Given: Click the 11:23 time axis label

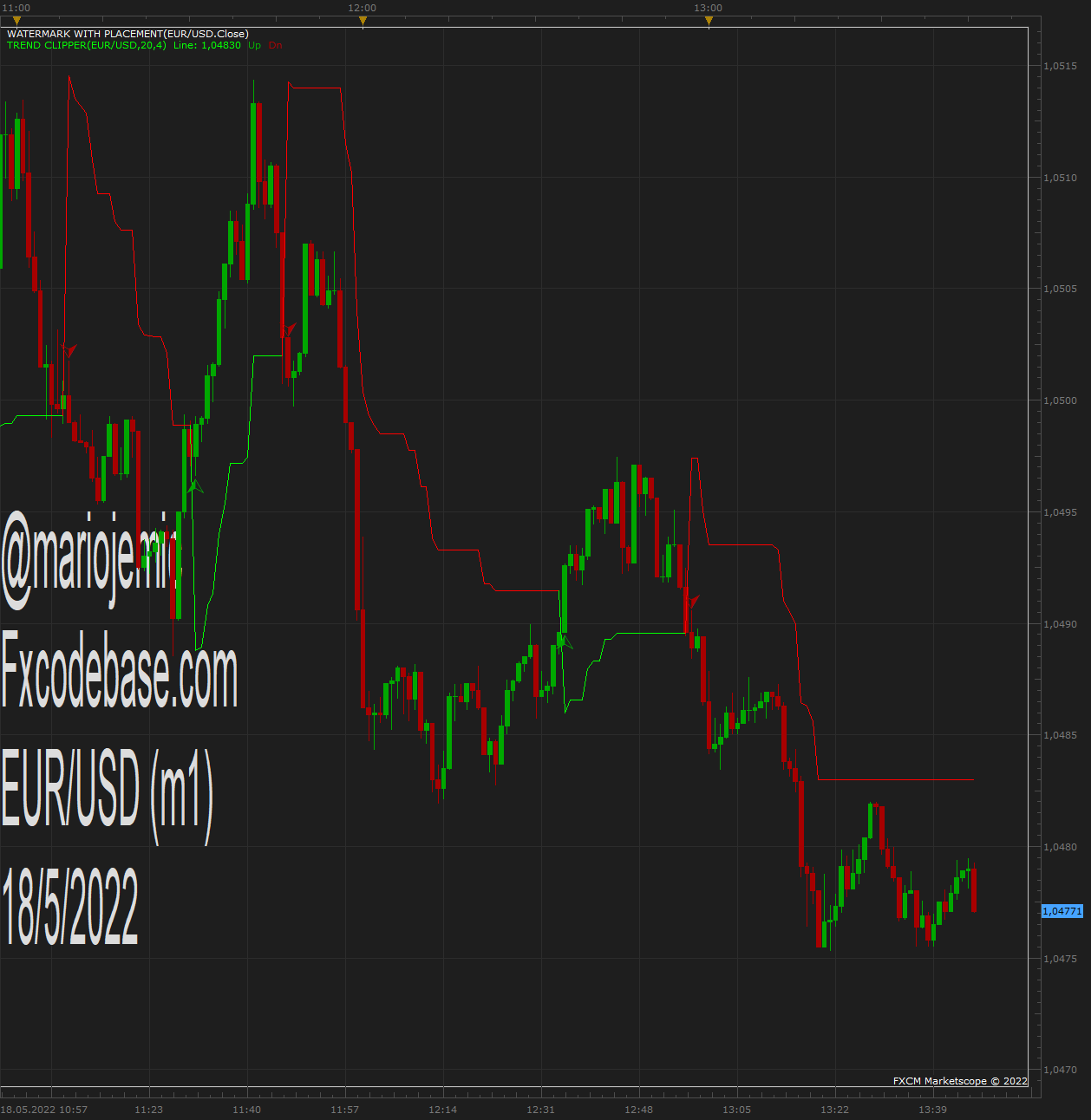Looking at the screenshot, I should [149, 1110].
